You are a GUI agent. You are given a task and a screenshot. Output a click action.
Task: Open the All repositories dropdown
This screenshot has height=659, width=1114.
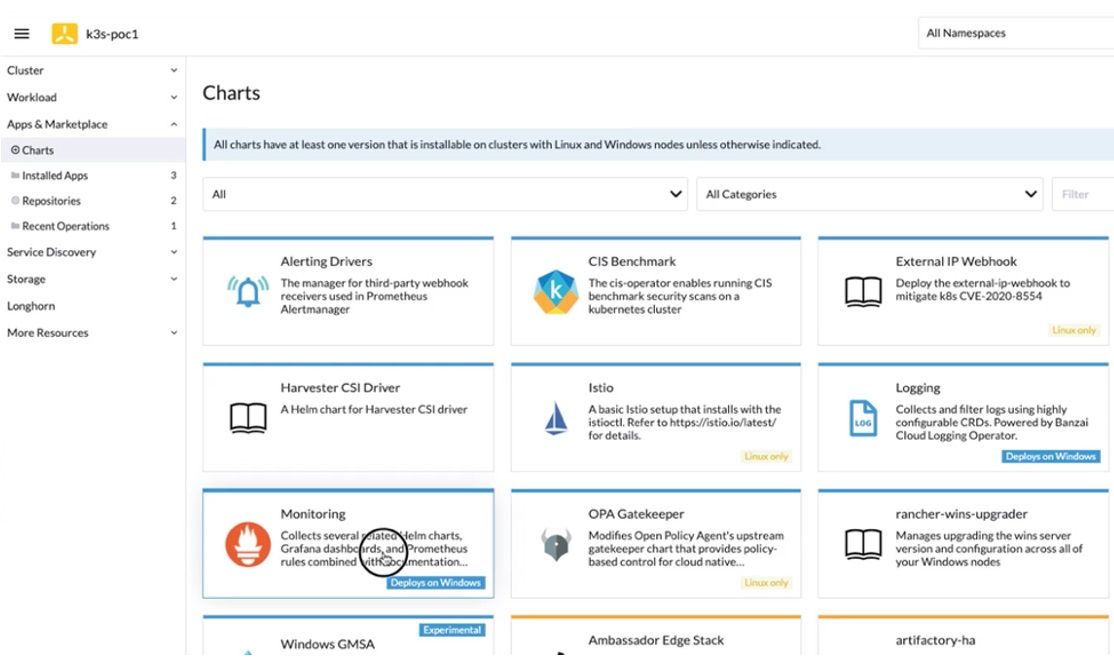coord(445,194)
